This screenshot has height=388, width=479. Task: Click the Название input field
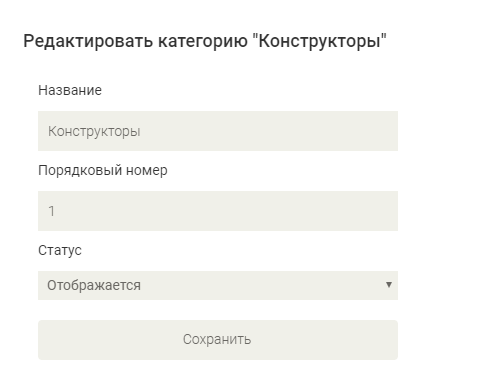pos(218,131)
